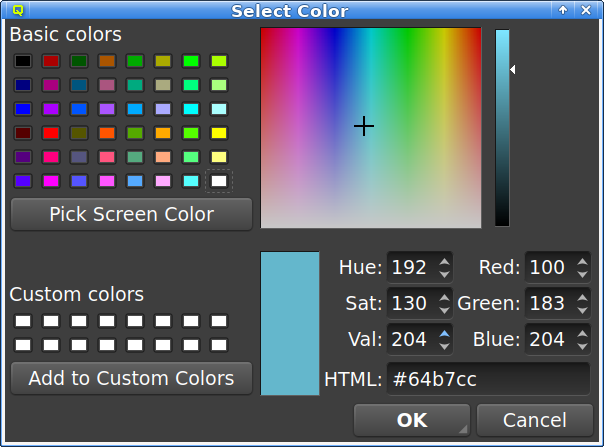The height and width of the screenshot is (447, 604).
Task: Decrease the Green value with down arrow
Action: pos(582,310)
